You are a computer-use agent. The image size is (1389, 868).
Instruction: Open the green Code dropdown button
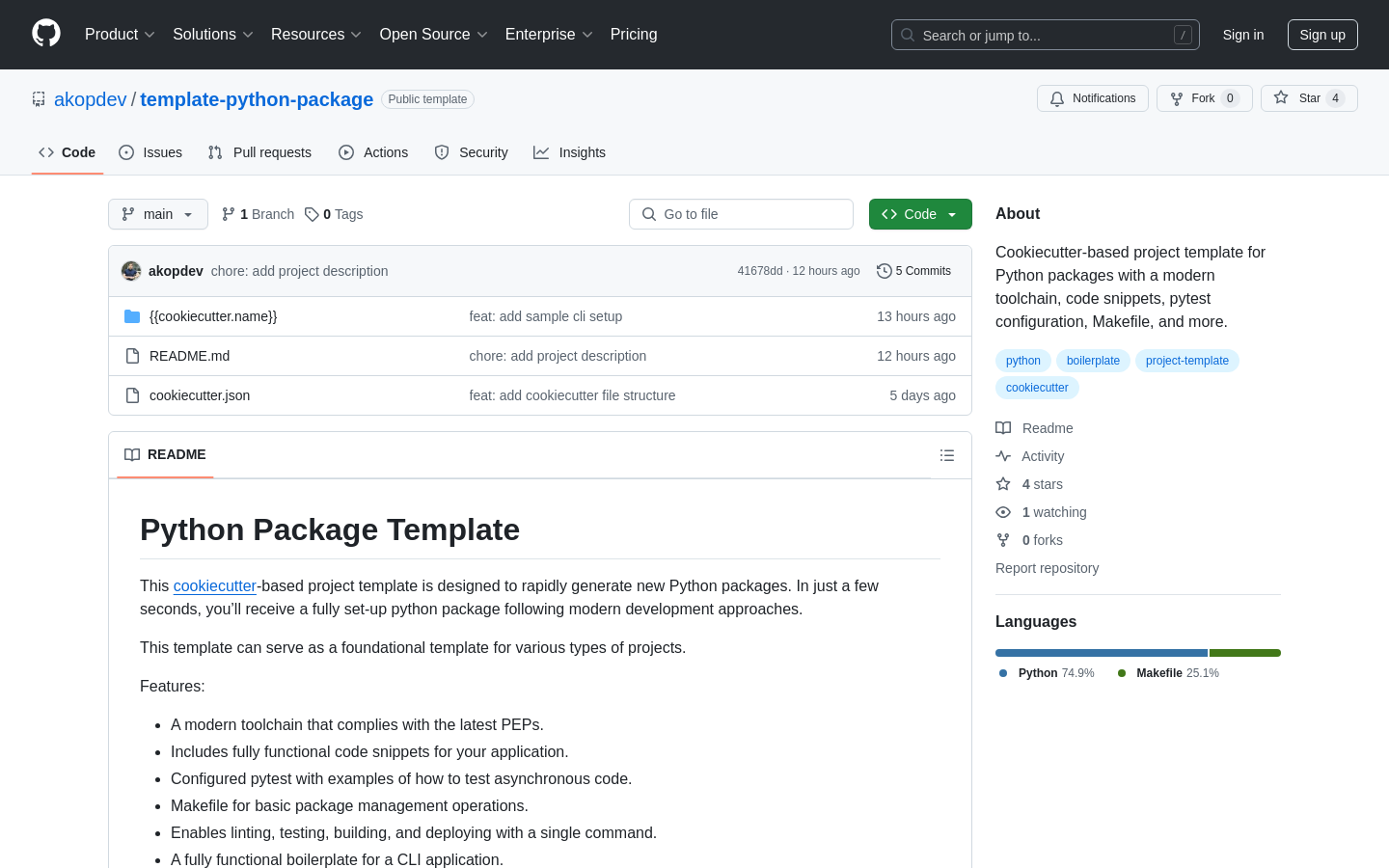pyautogui.click(x=920, y=214)
